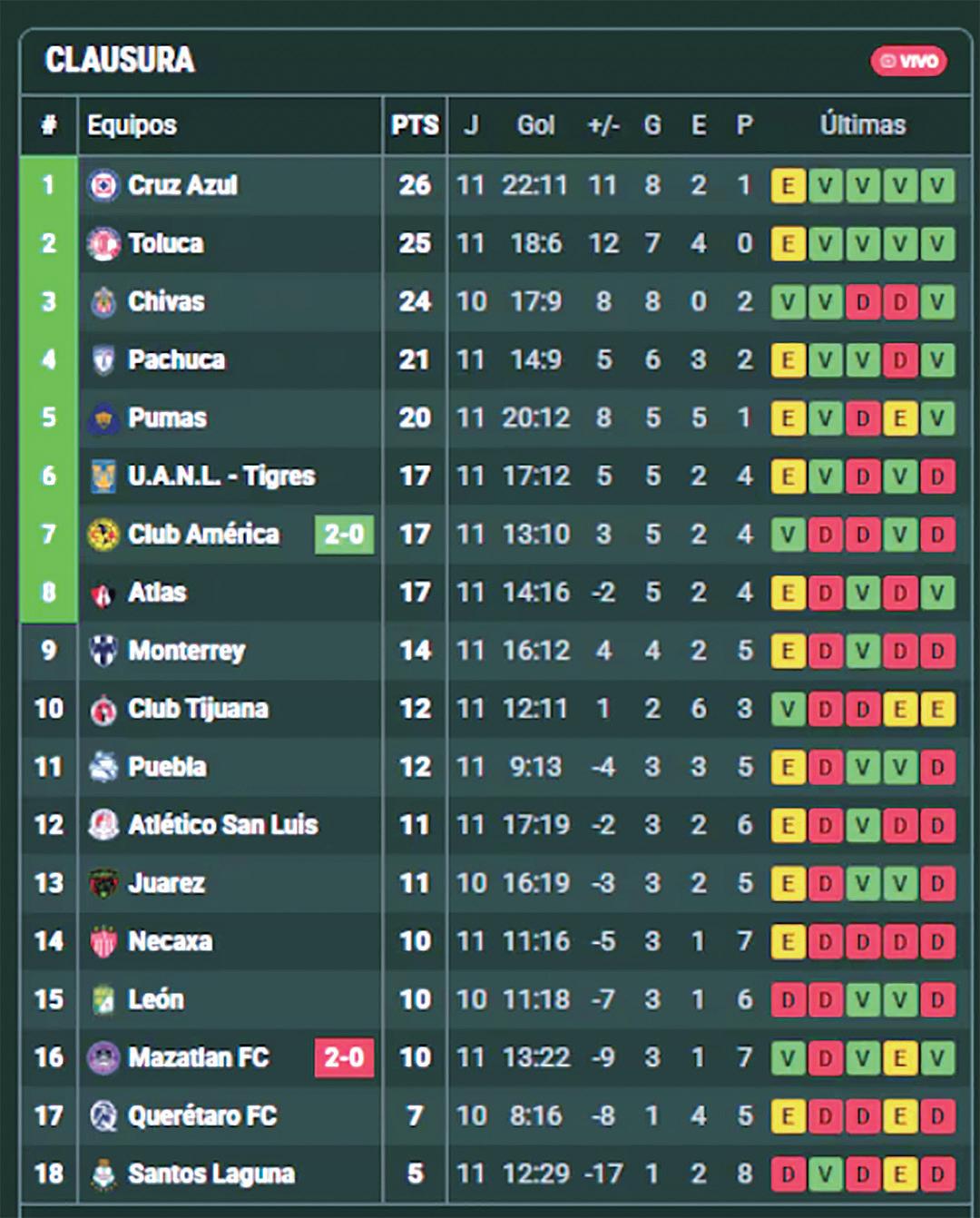Open the red 2-0 live score for Mazatlan FC
Viewport: 980px width, 1218px height.
pyautogui.click(x=344, y=1057)
